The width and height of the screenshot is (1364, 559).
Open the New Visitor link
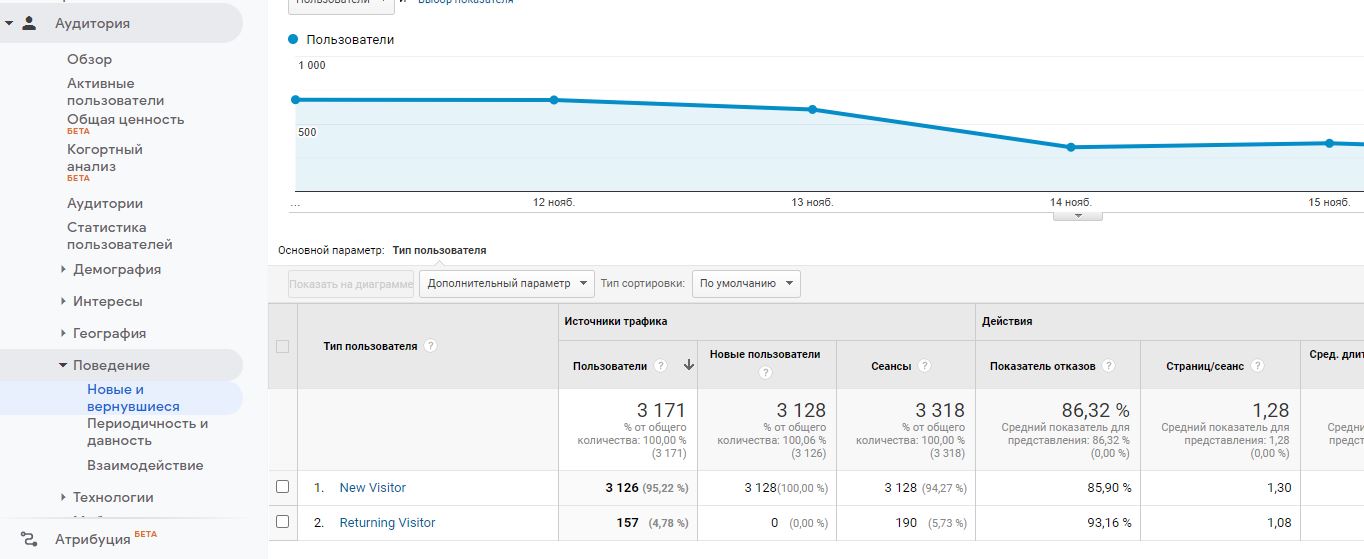pos(373,487)
